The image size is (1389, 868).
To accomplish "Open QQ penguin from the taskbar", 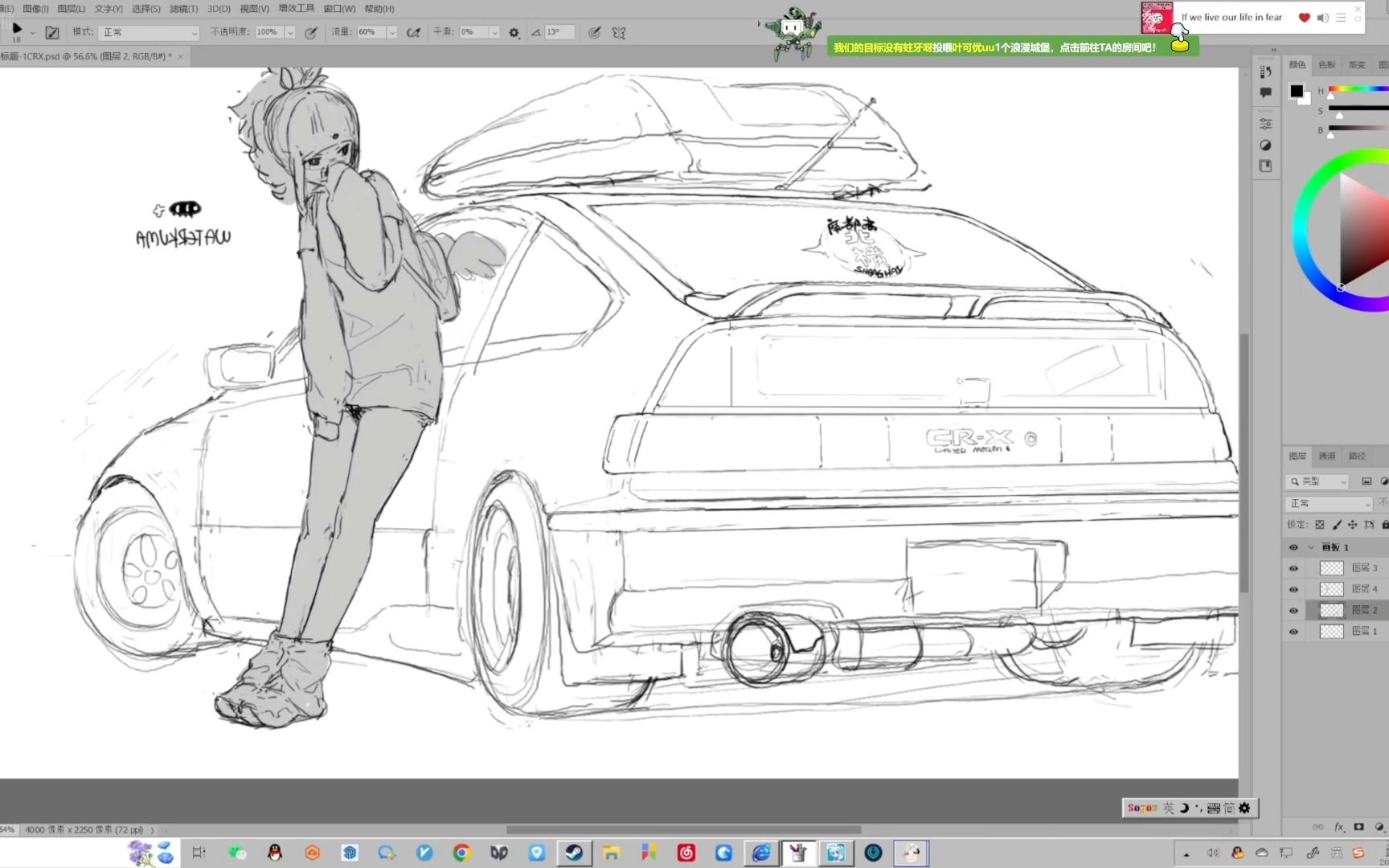I will 275,853.
